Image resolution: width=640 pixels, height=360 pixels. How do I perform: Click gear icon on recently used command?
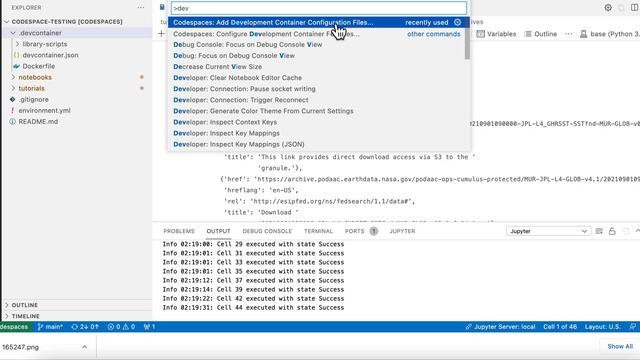458,22
